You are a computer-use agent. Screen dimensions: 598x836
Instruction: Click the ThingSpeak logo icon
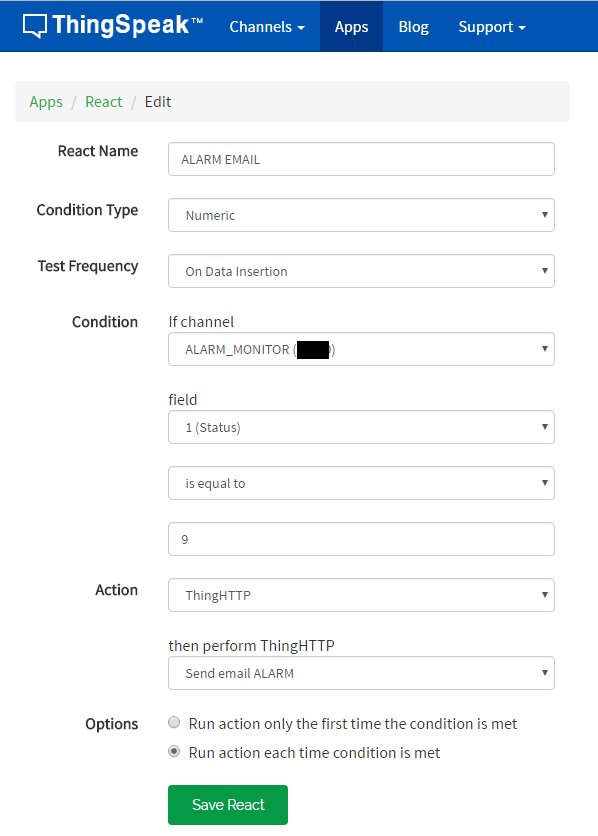click(x=34, y=26)
